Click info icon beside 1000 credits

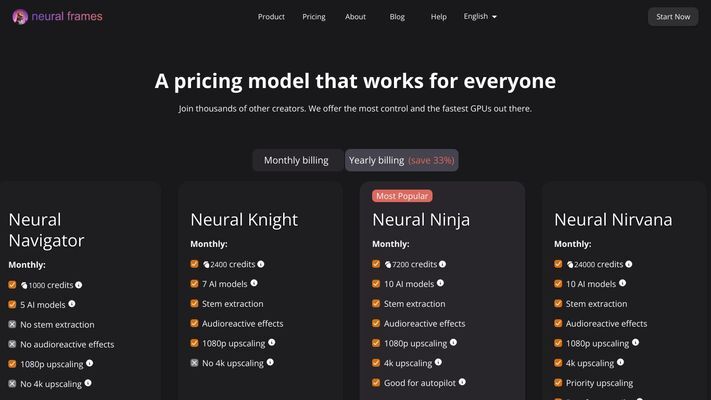click(x=78, y=285)
